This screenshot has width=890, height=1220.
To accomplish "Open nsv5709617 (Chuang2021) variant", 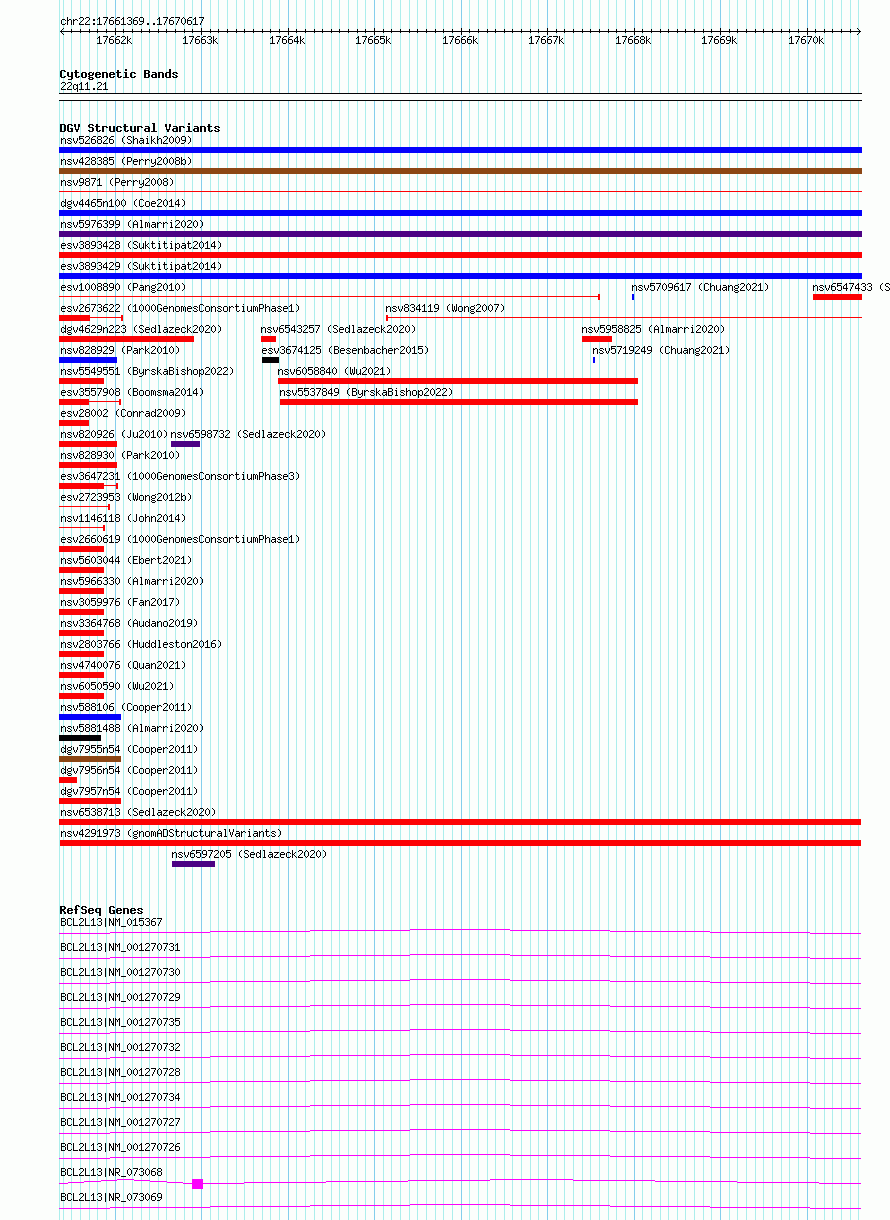I will coord(700,287).
